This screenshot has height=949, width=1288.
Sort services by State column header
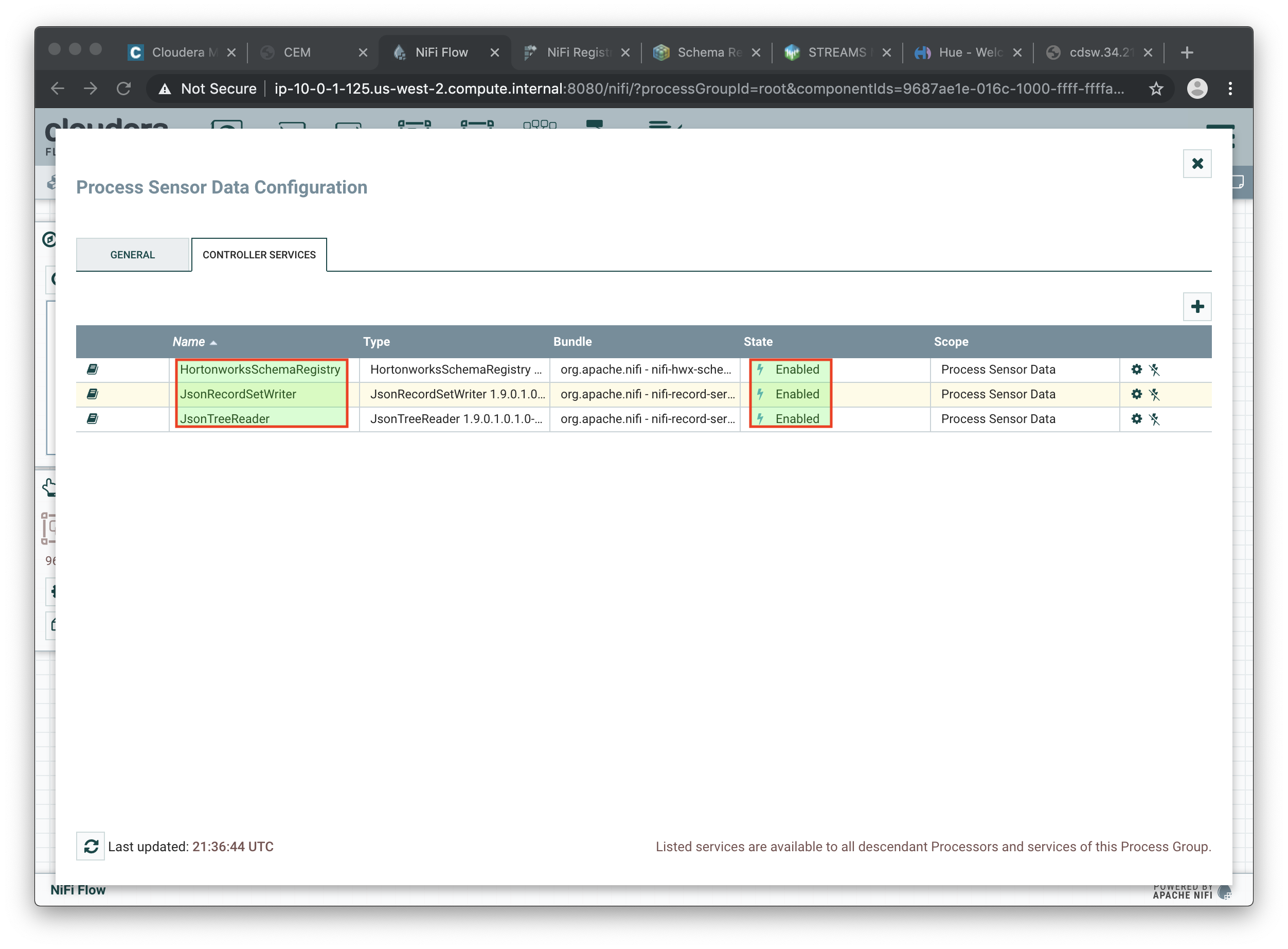tap(757, 342)
